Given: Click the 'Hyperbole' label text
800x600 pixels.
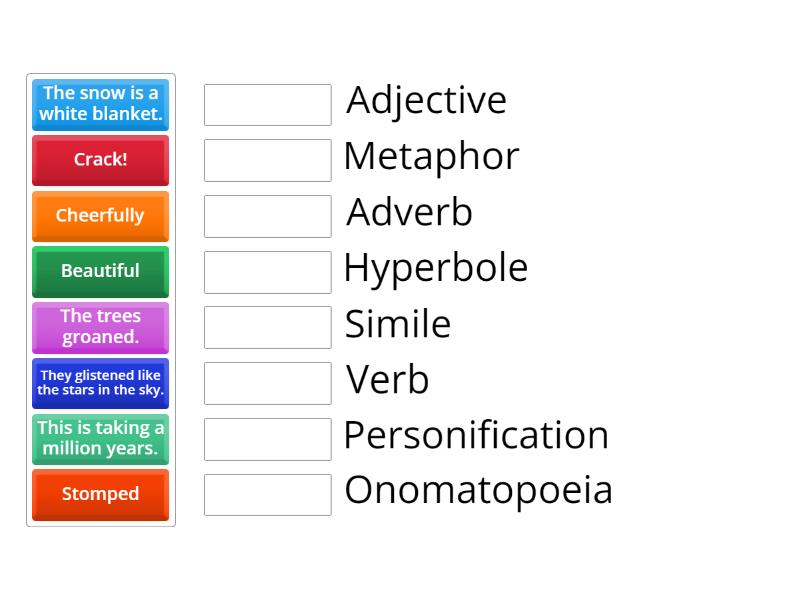Looking at the screenshot, I should coord(435,268).
